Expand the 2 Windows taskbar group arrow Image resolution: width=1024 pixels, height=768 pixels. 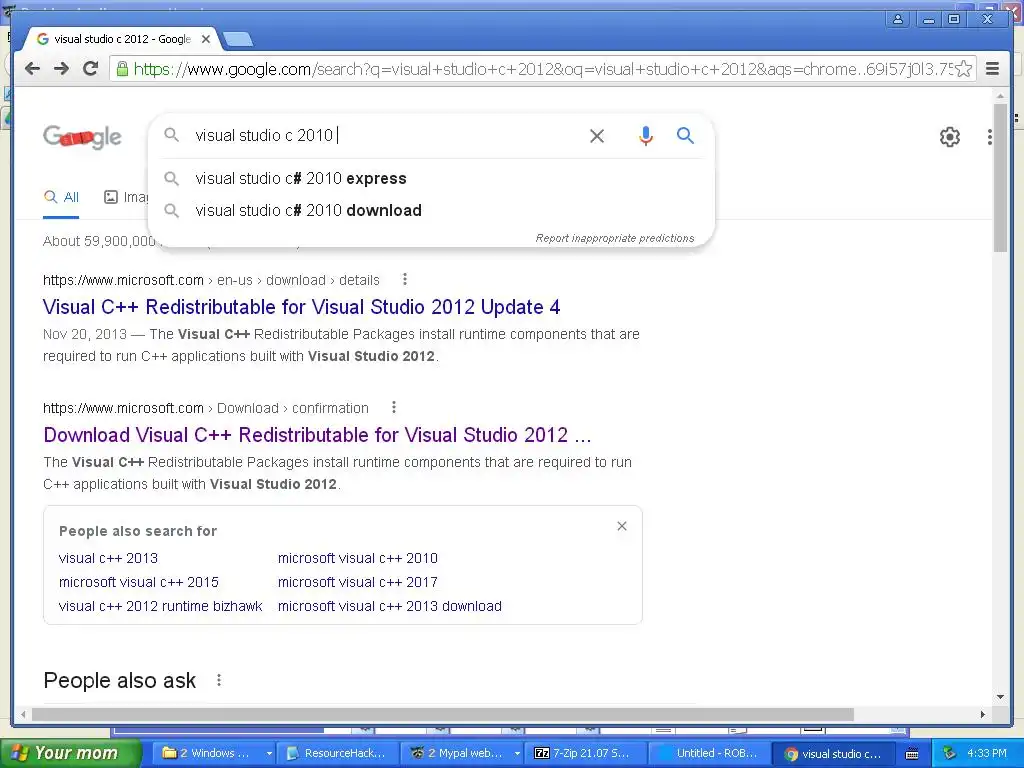pyautogui.click(x=268, y=753)
